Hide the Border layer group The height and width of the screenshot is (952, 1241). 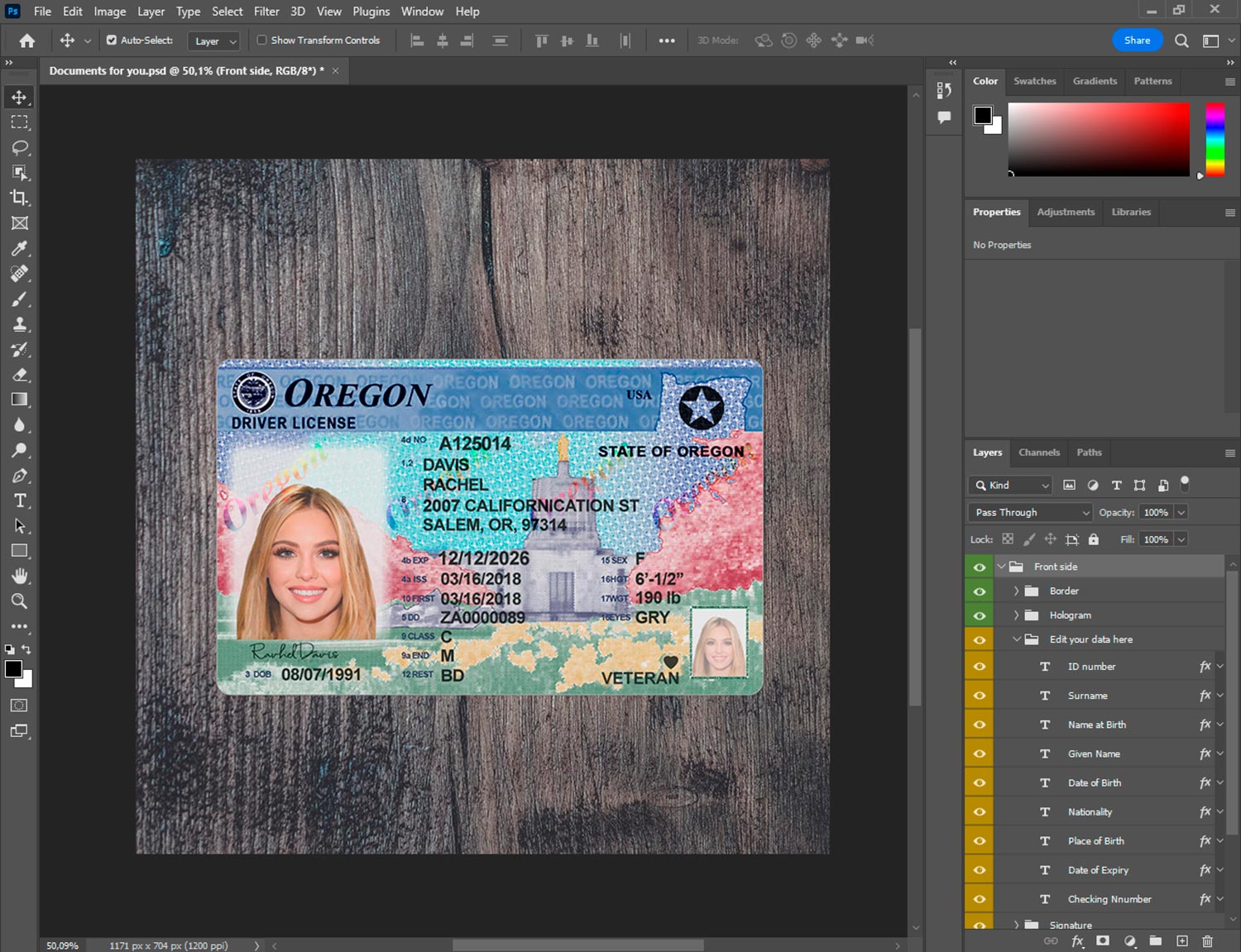coord(980,591)
